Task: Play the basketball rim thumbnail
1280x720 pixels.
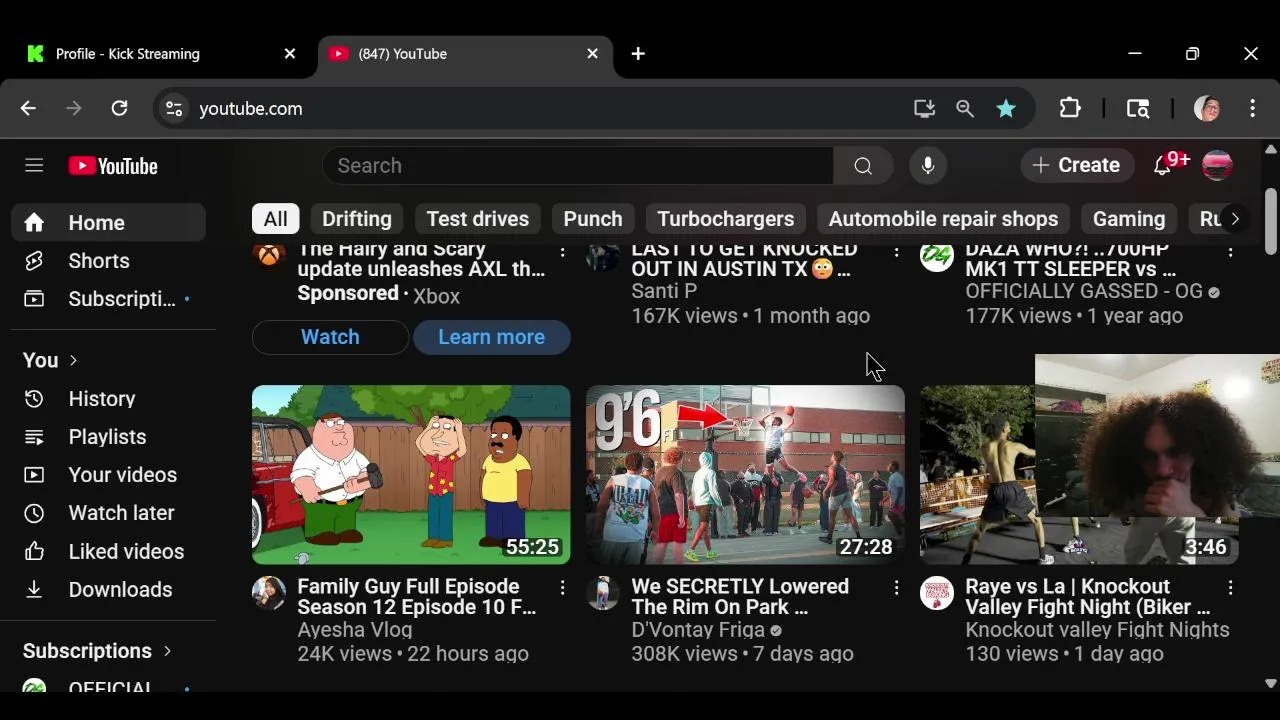Action: click(745, 475)
